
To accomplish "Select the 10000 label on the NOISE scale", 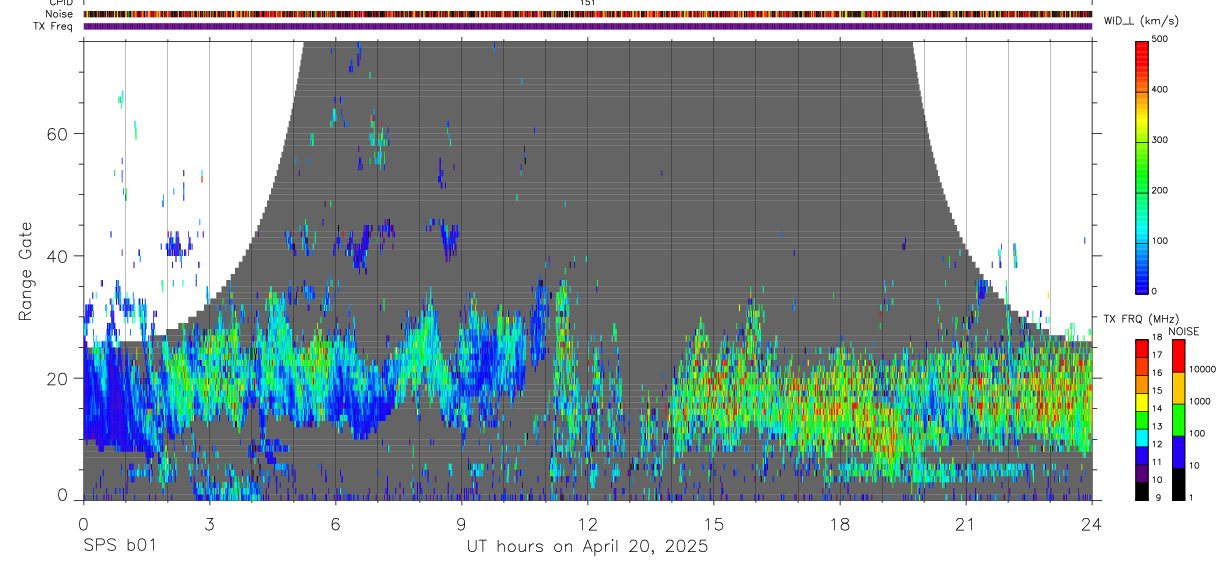I will tap(1203, 370).
